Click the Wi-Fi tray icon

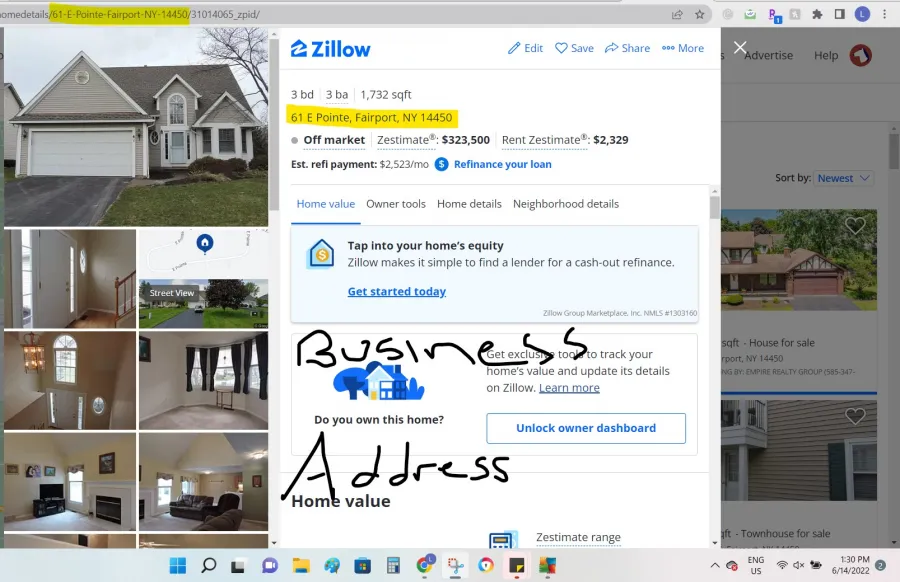pos(782,565)
